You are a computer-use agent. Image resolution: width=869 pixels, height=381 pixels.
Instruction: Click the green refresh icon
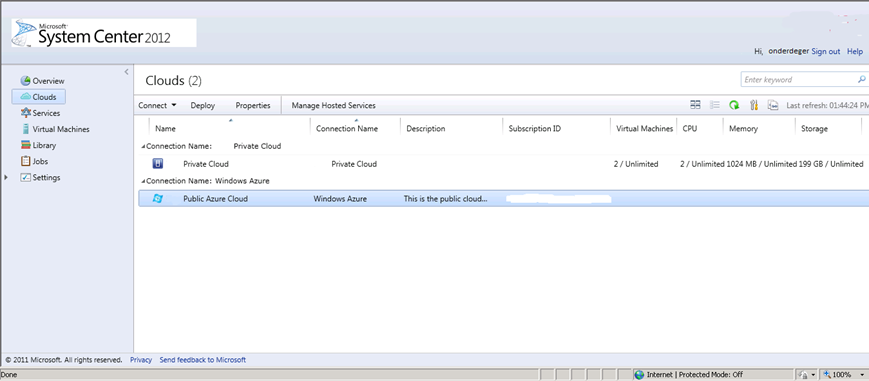734,105
